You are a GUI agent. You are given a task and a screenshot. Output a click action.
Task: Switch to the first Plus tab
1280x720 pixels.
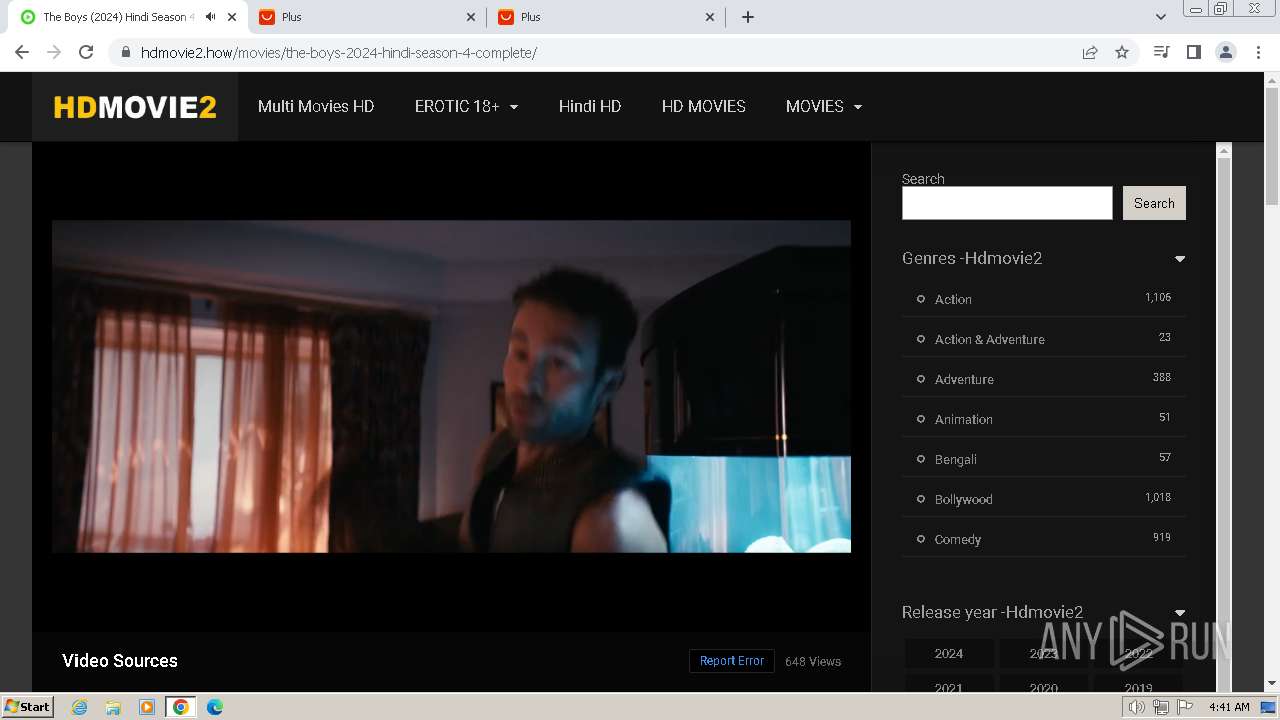tap(367, 17)
